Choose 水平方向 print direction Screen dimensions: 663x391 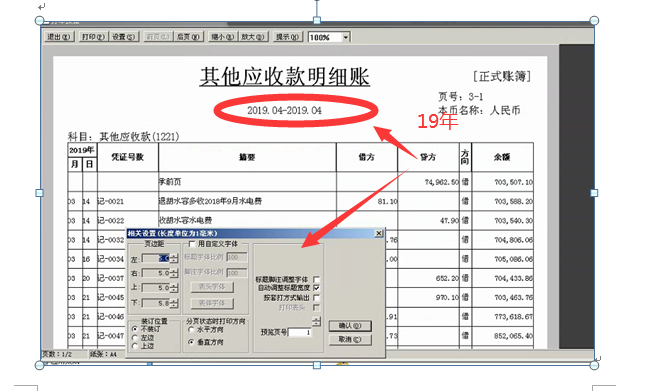click(191, 329)
